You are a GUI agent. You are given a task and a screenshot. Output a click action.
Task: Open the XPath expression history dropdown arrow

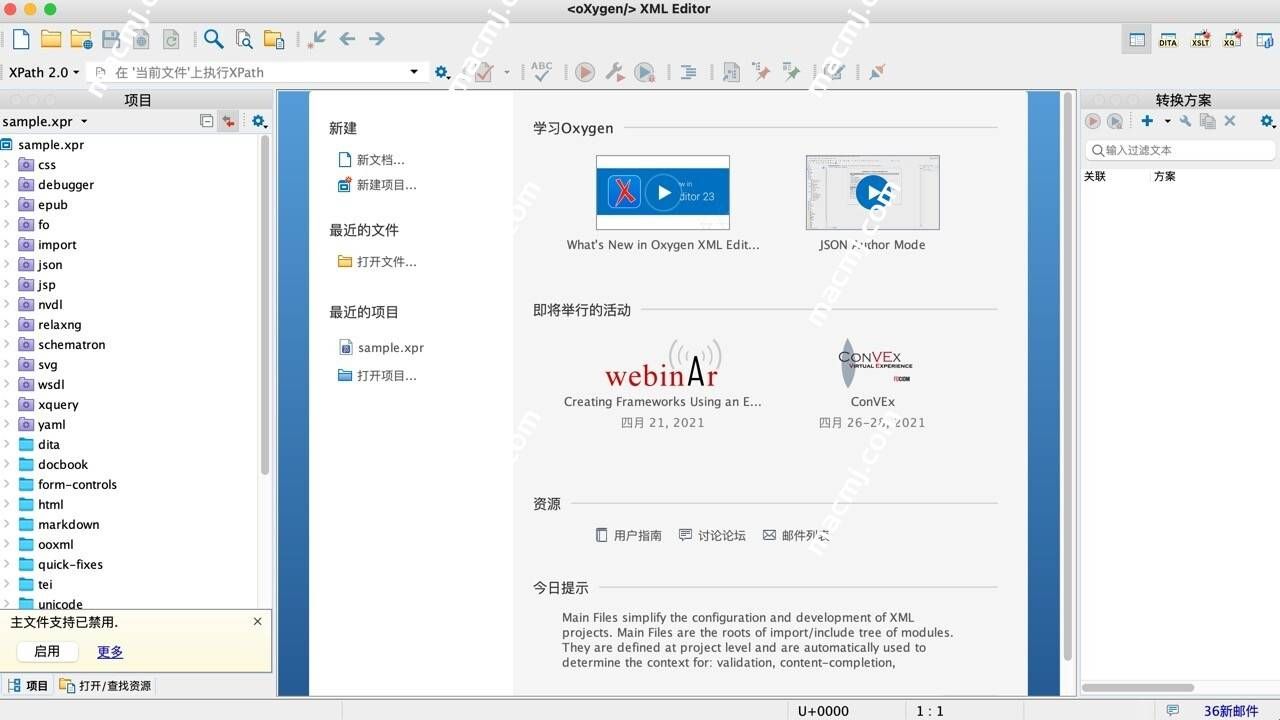(414, 72)
